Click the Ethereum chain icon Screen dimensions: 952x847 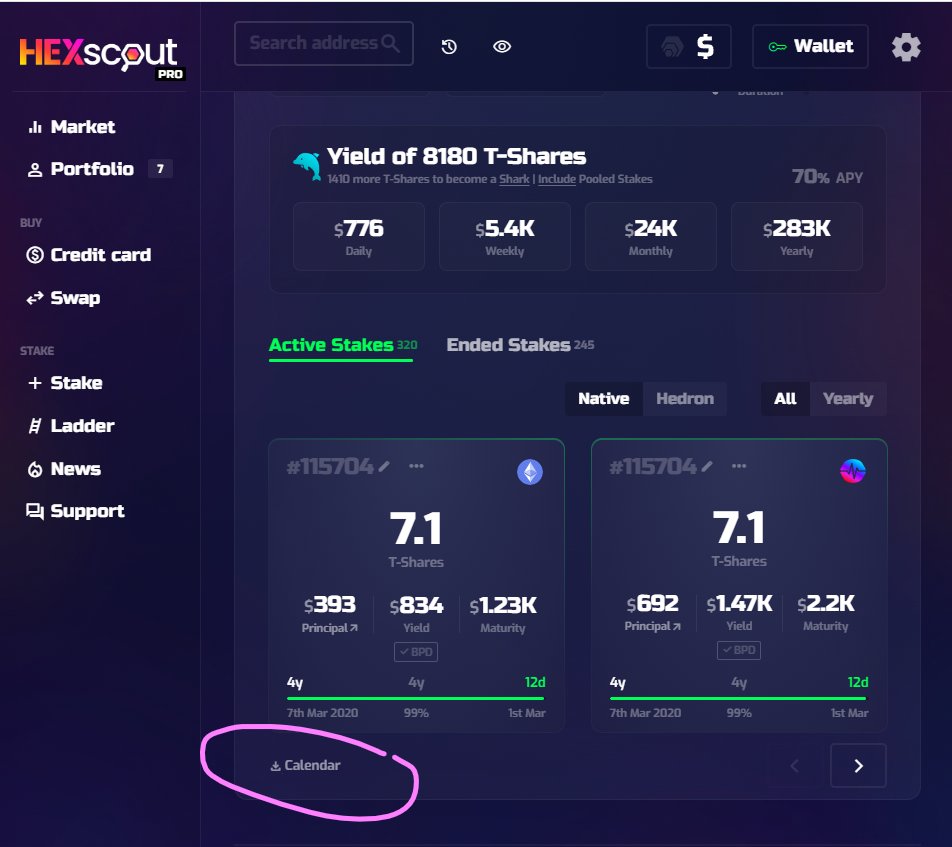(x=530, y=472)
